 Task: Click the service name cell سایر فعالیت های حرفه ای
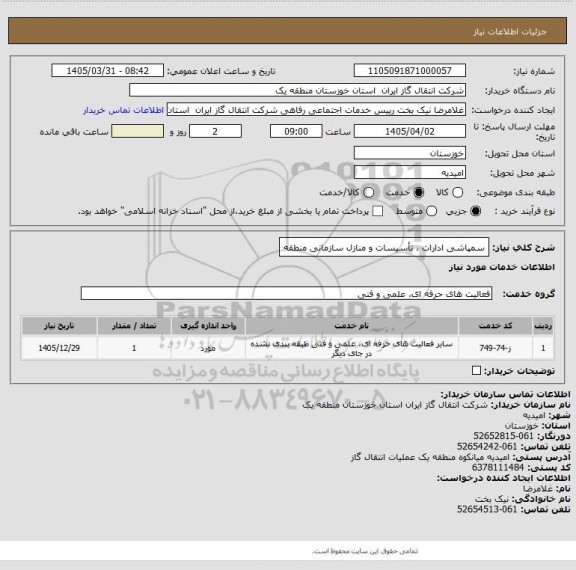point(352,348)
